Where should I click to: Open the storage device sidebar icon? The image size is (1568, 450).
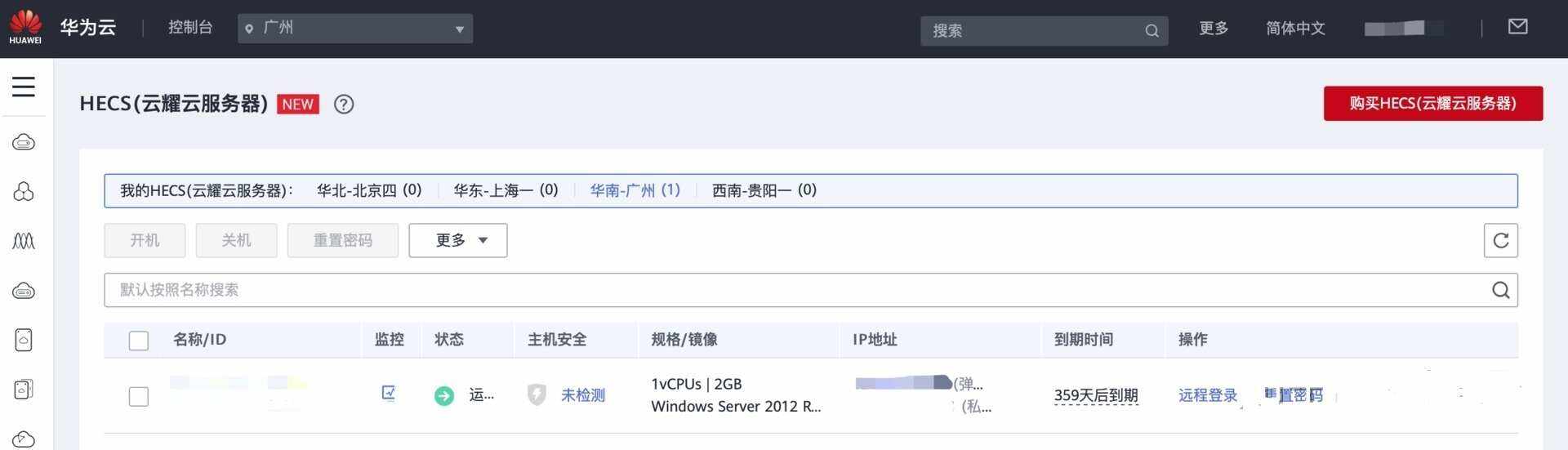pyautogui.click(x=24, y=340)
